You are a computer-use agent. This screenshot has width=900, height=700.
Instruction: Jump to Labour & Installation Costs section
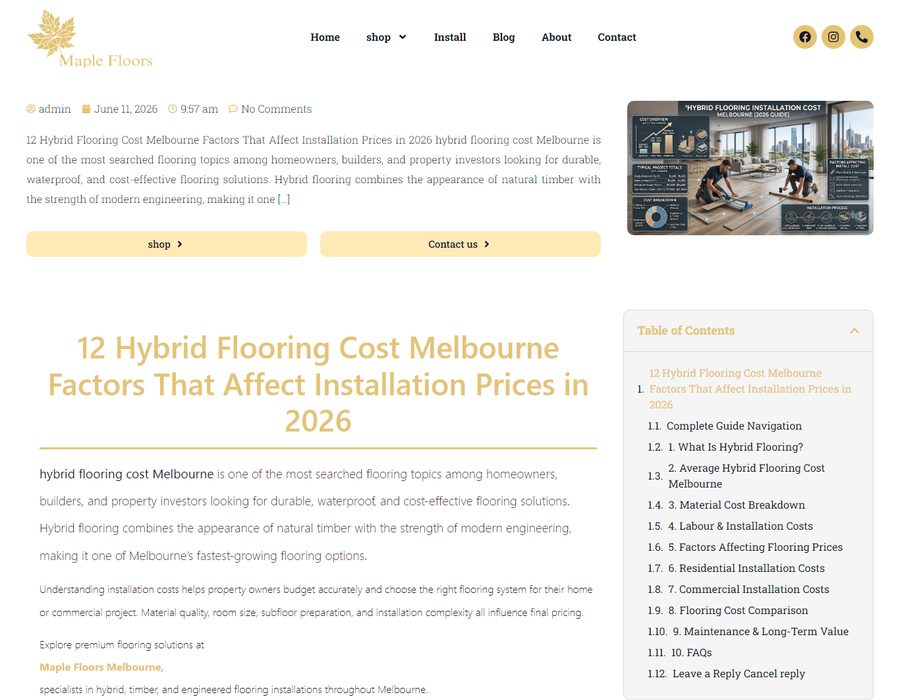tap(740, 527)
